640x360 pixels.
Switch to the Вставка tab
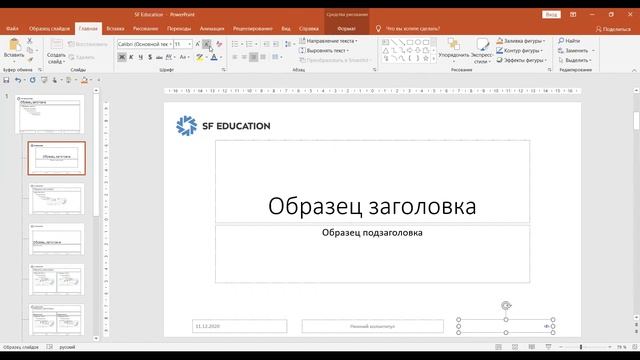pos(115,29)
